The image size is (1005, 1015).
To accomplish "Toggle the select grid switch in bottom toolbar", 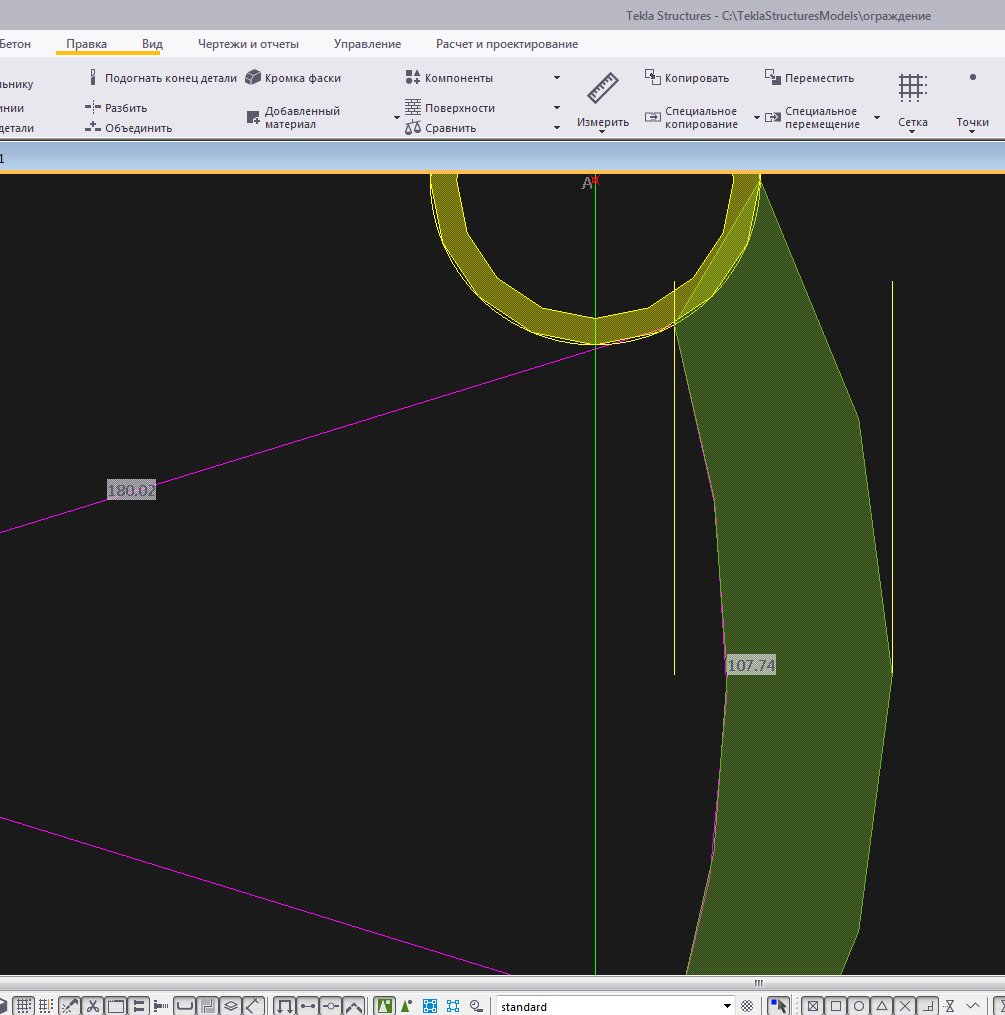I will coord(24,1006).
